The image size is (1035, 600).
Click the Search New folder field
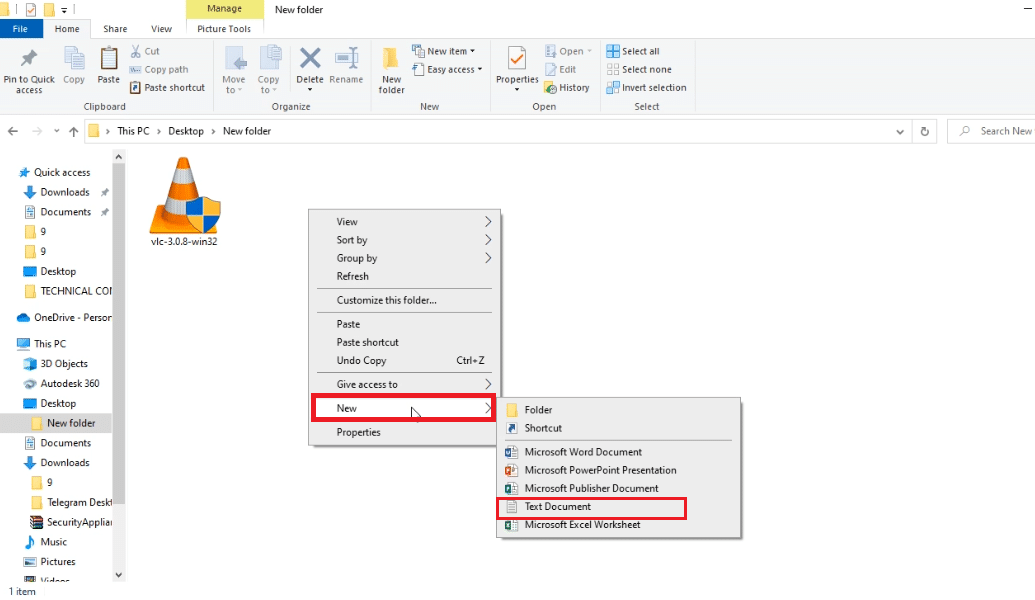tap(991, 131)
